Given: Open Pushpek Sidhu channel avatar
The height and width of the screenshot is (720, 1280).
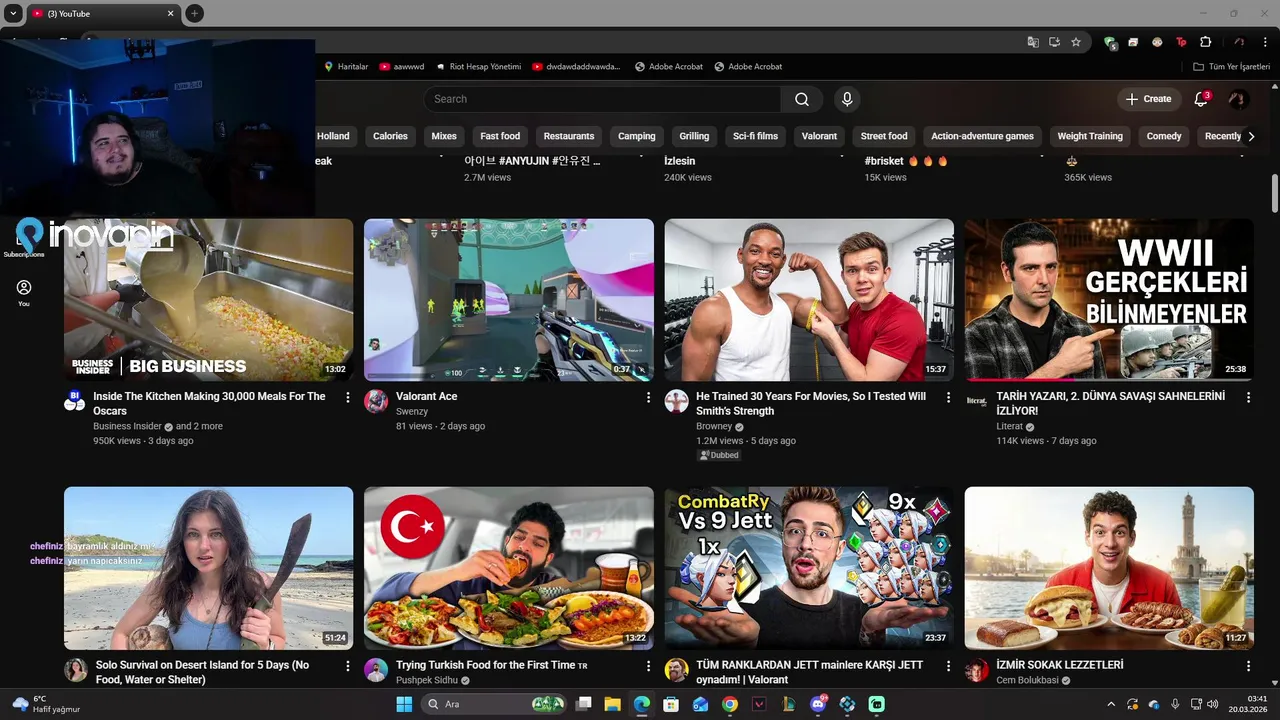Looking at the screenshot, I should [x=376, y=670].
